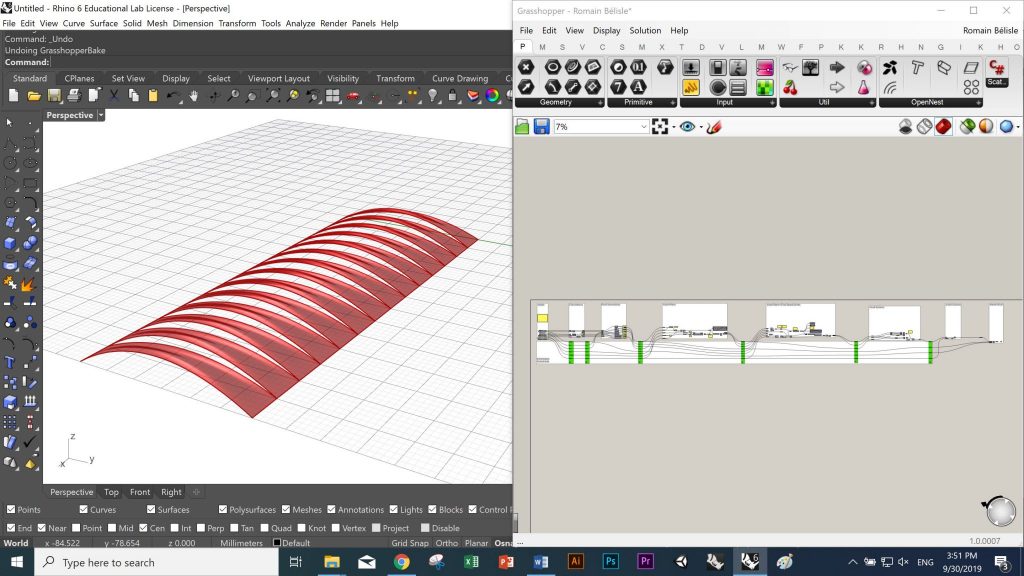Switch to the Front viewport tab
Viewport: 1024px width, 576px height.
pyautogui.click(x=140, y=492)
